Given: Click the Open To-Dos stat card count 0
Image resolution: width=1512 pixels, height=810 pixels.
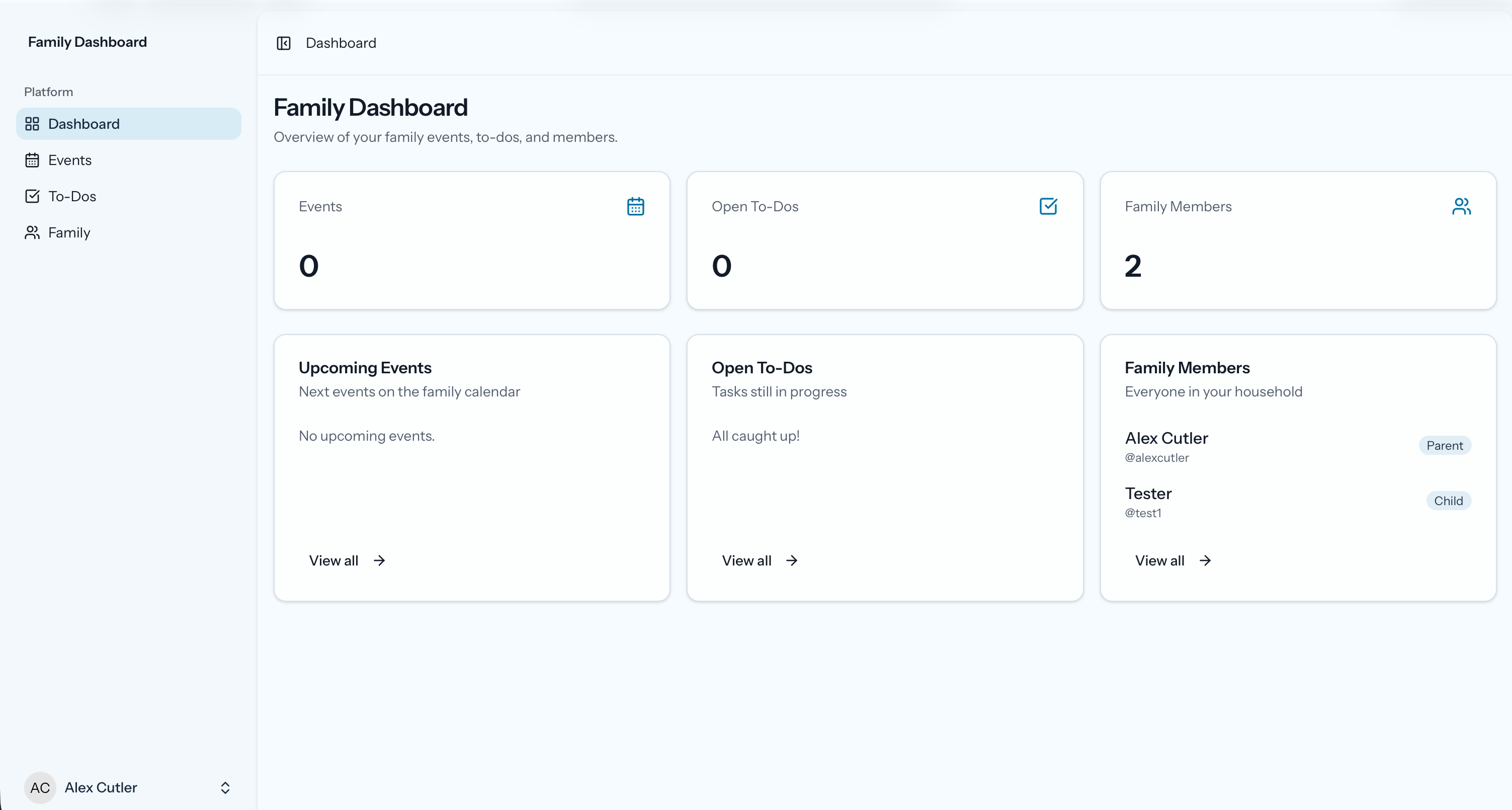Looking at the screenshot, I should (x=721, y=266).
